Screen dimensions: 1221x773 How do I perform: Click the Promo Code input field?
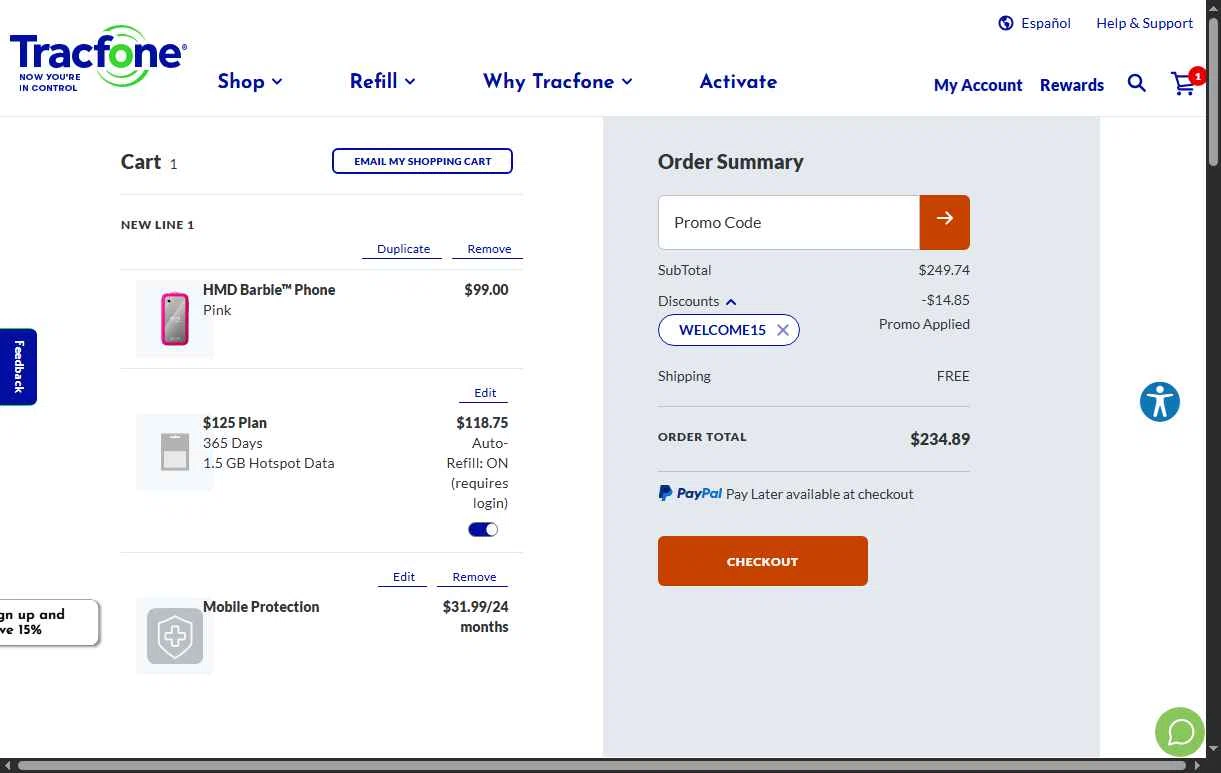click(789, 222)
